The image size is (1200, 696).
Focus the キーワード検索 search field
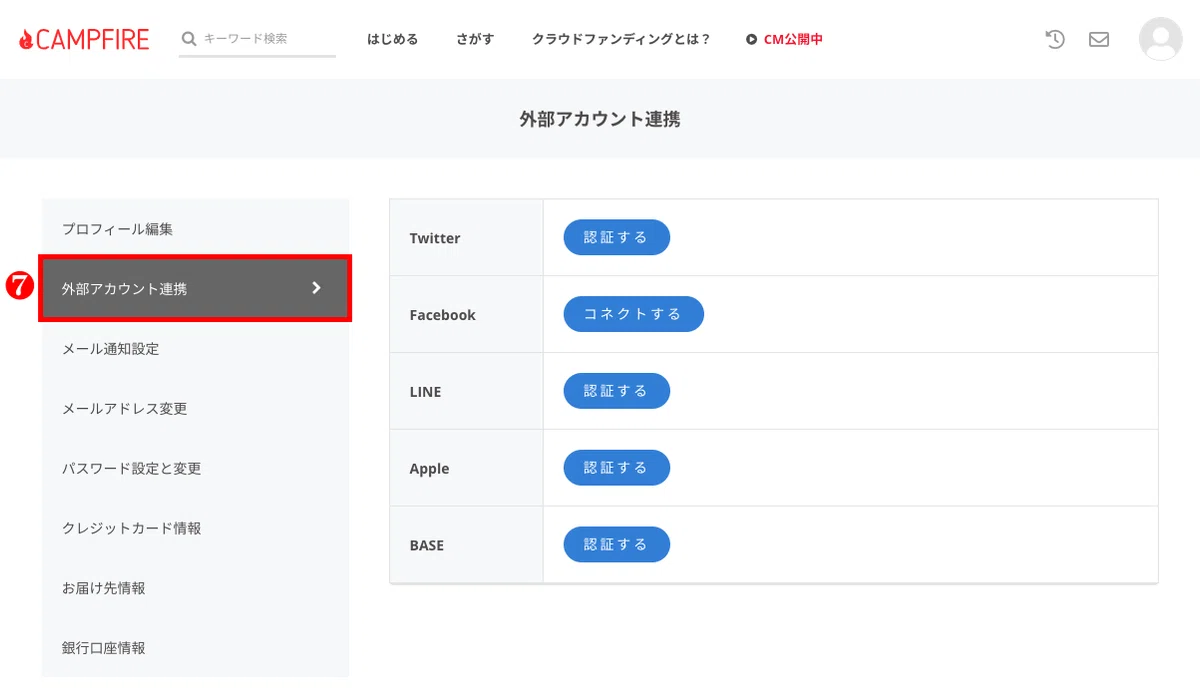point(257,39)
